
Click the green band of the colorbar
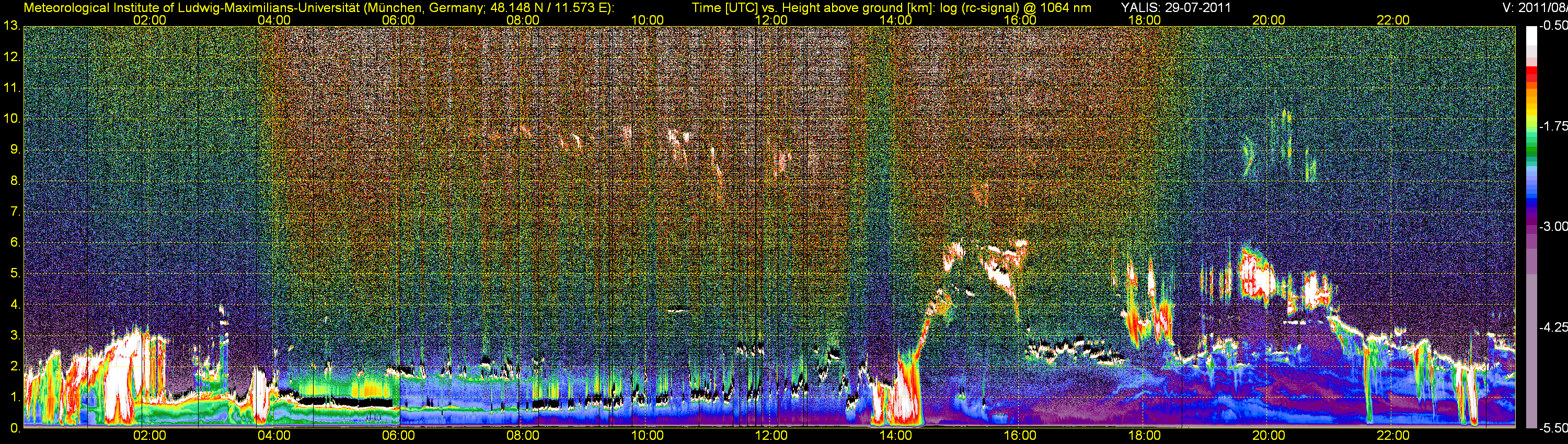pyautogui.click(x=1531, y=149)
